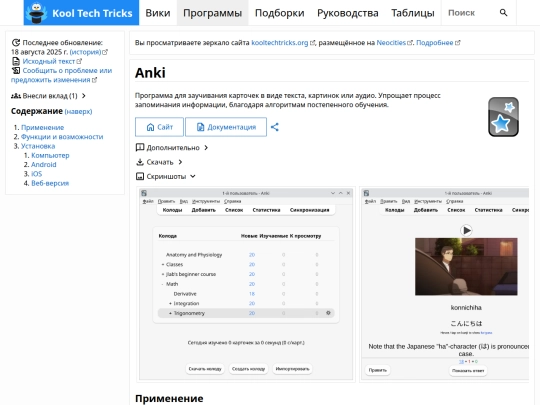
Task: Click the contributors people icon
Action: 16,96
